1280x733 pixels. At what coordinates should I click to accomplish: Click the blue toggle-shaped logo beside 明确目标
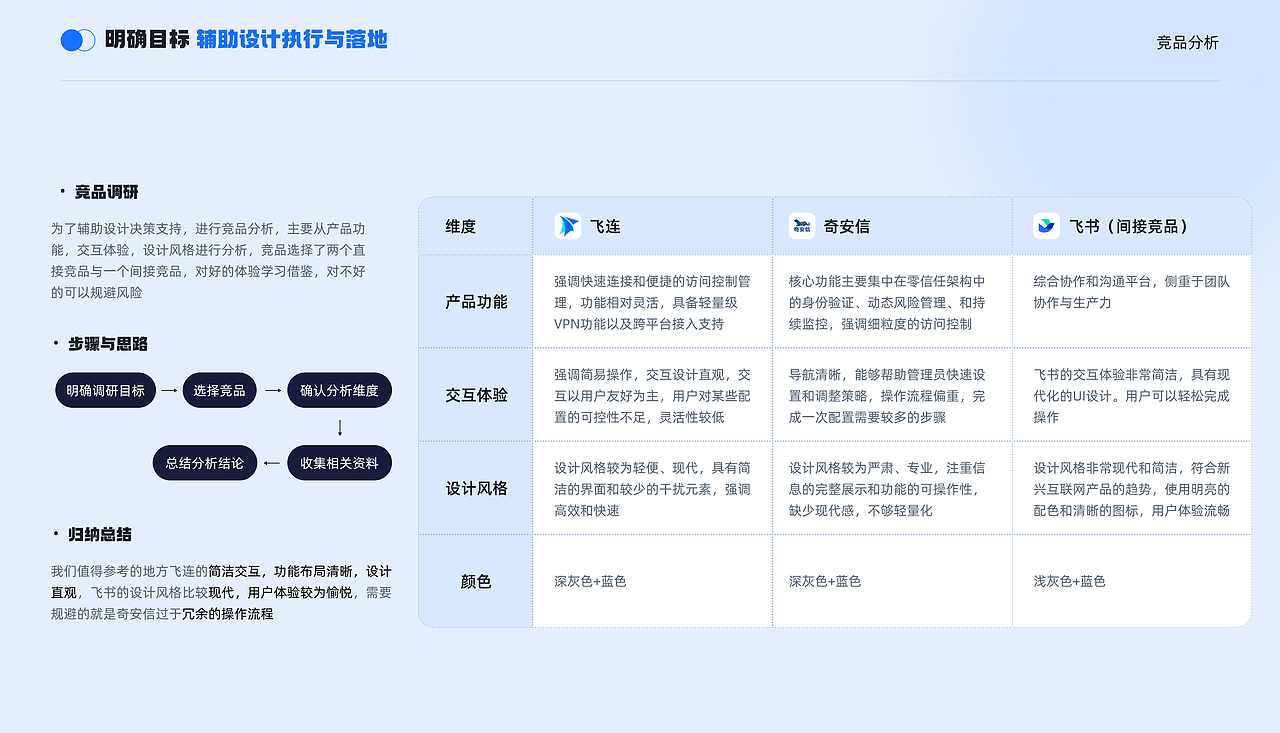click(78, 40)
